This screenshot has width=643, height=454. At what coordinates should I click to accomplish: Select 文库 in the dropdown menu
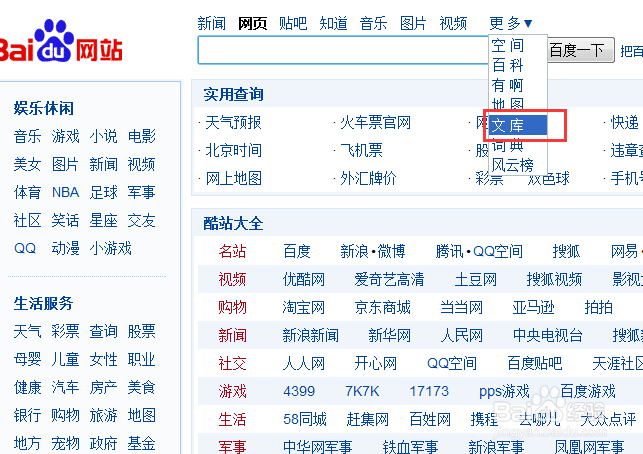(x=518, y=125)
